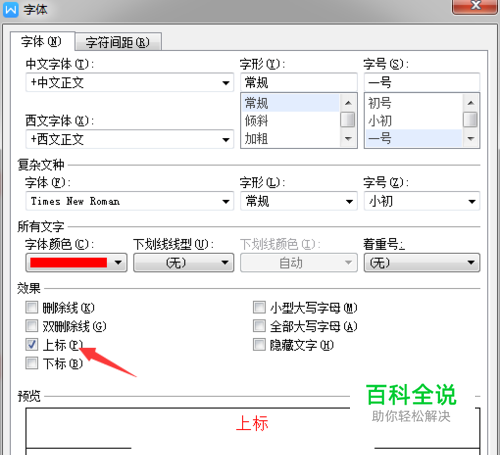The width and height of the screenshot is (500, 455).
Task: Open the 下划线线型 dropdown
Action: pyautogui.click(x=184, y=263)
